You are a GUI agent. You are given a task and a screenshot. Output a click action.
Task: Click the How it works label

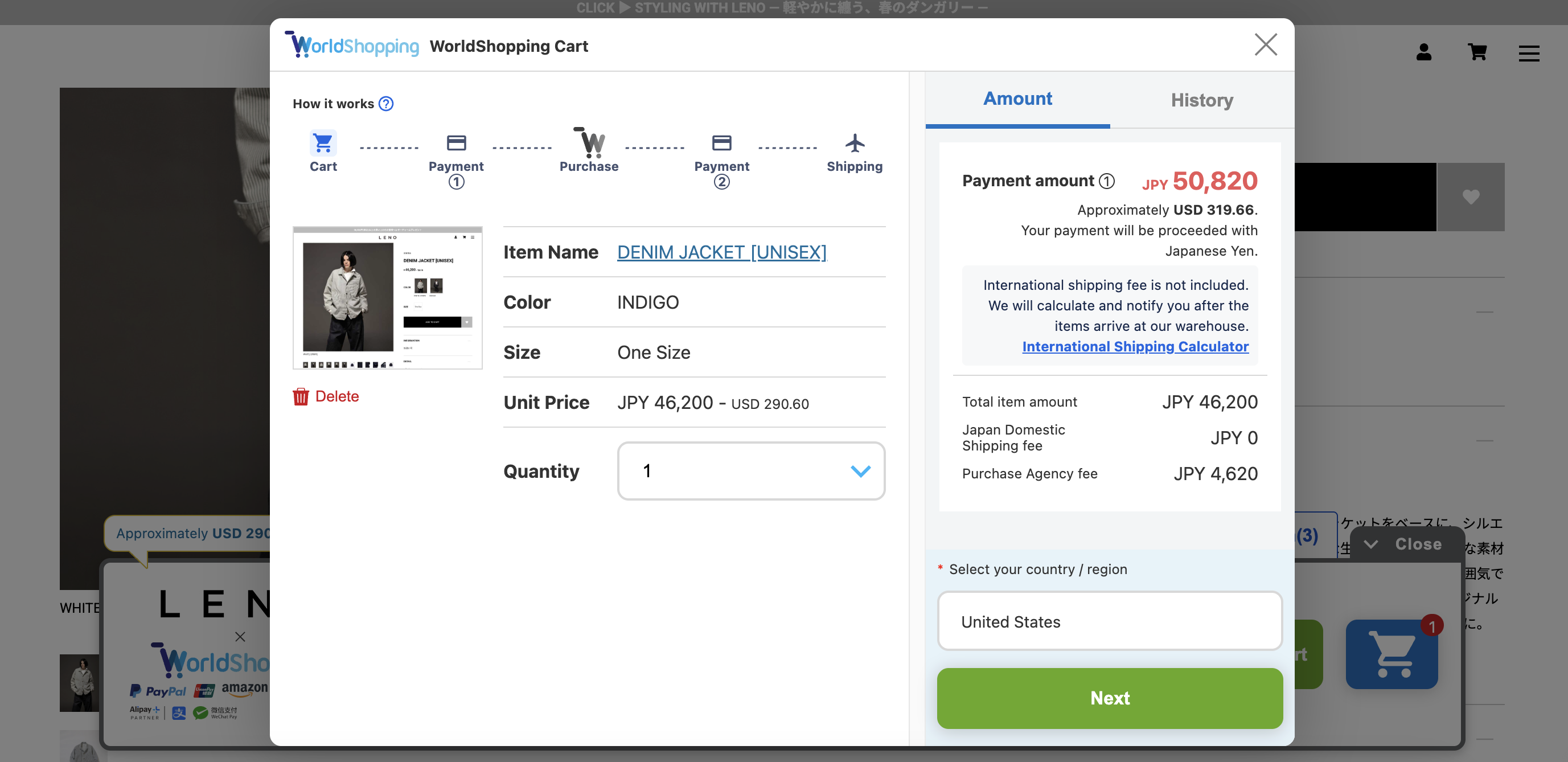pyautogui.click(x=333, y=104)
